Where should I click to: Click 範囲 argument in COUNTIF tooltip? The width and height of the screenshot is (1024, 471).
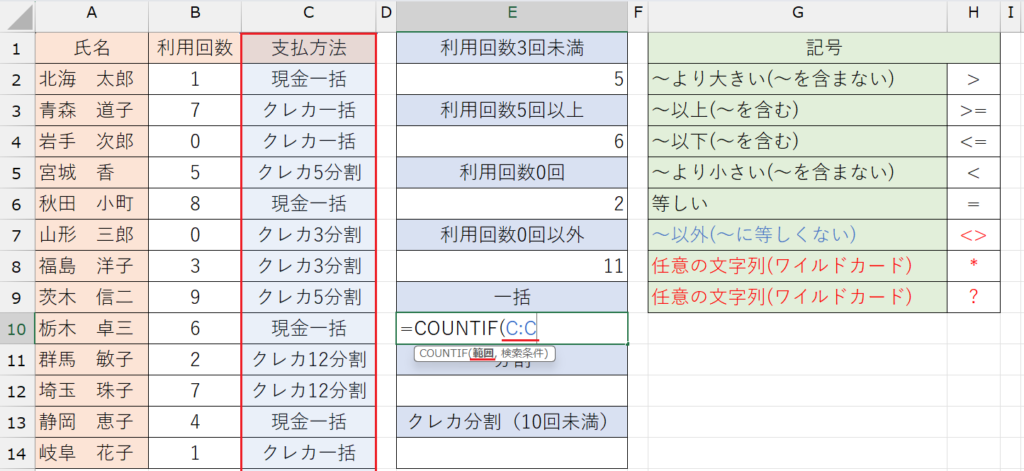[483, 353]
